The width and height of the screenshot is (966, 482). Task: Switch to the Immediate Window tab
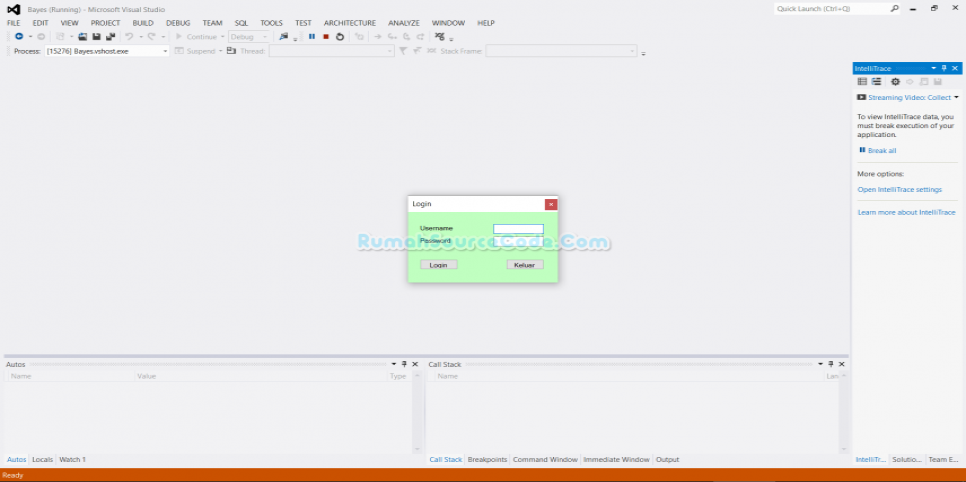click(x=616, y=459)
